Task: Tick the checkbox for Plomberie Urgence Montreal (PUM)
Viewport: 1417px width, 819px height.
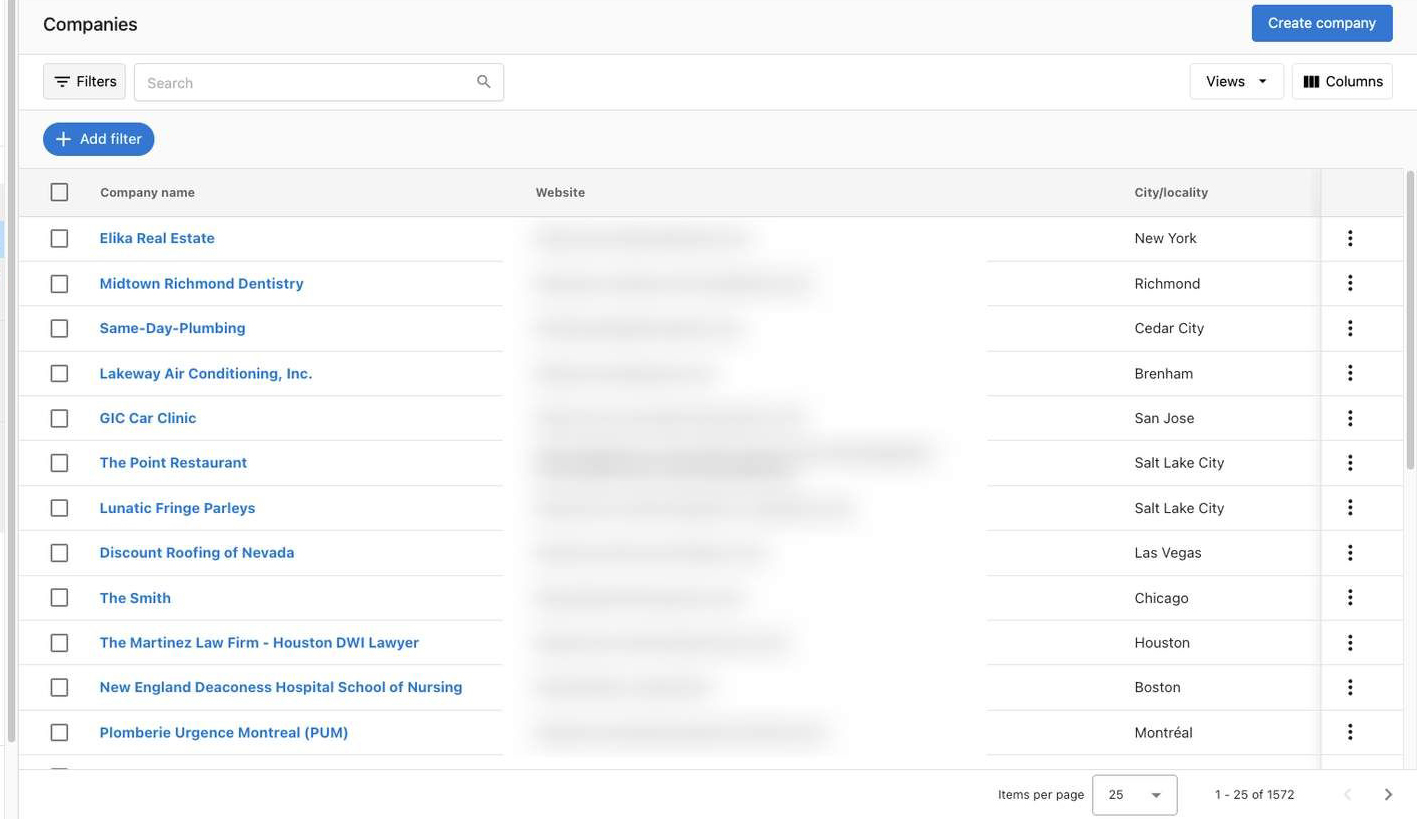Action: coord(59,732)
